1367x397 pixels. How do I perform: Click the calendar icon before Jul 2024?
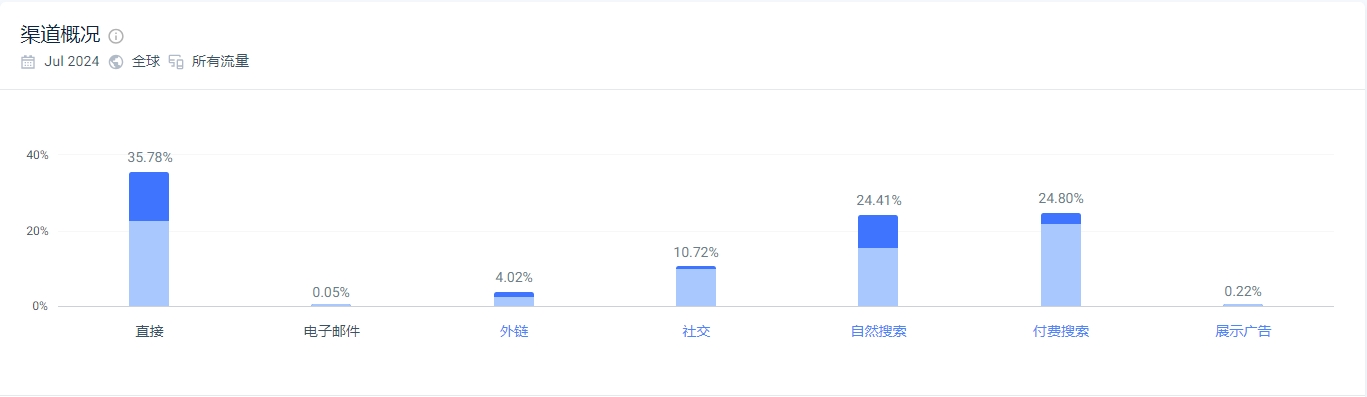click(28, 62)
